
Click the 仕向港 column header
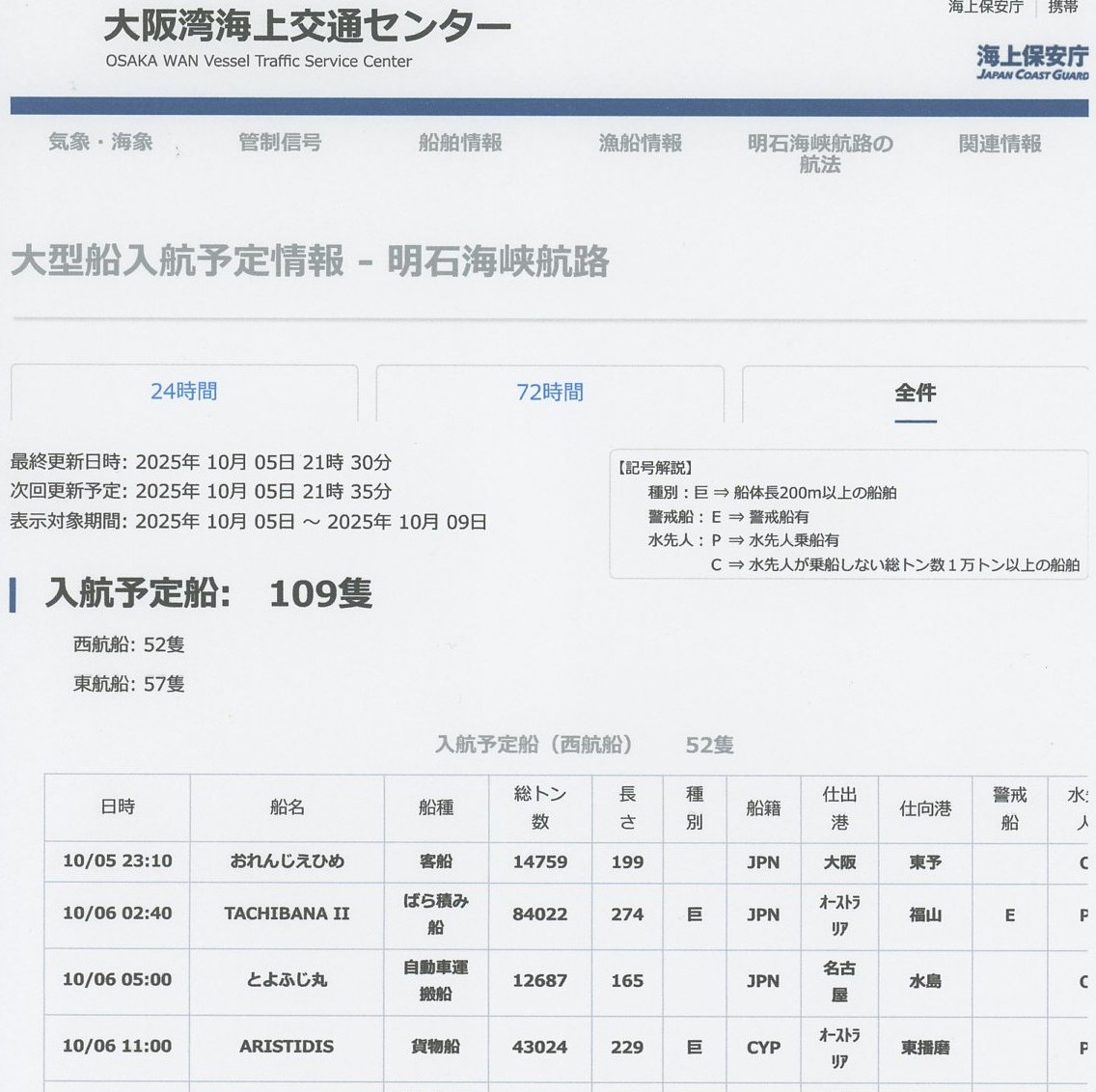[x=924, y=808]
